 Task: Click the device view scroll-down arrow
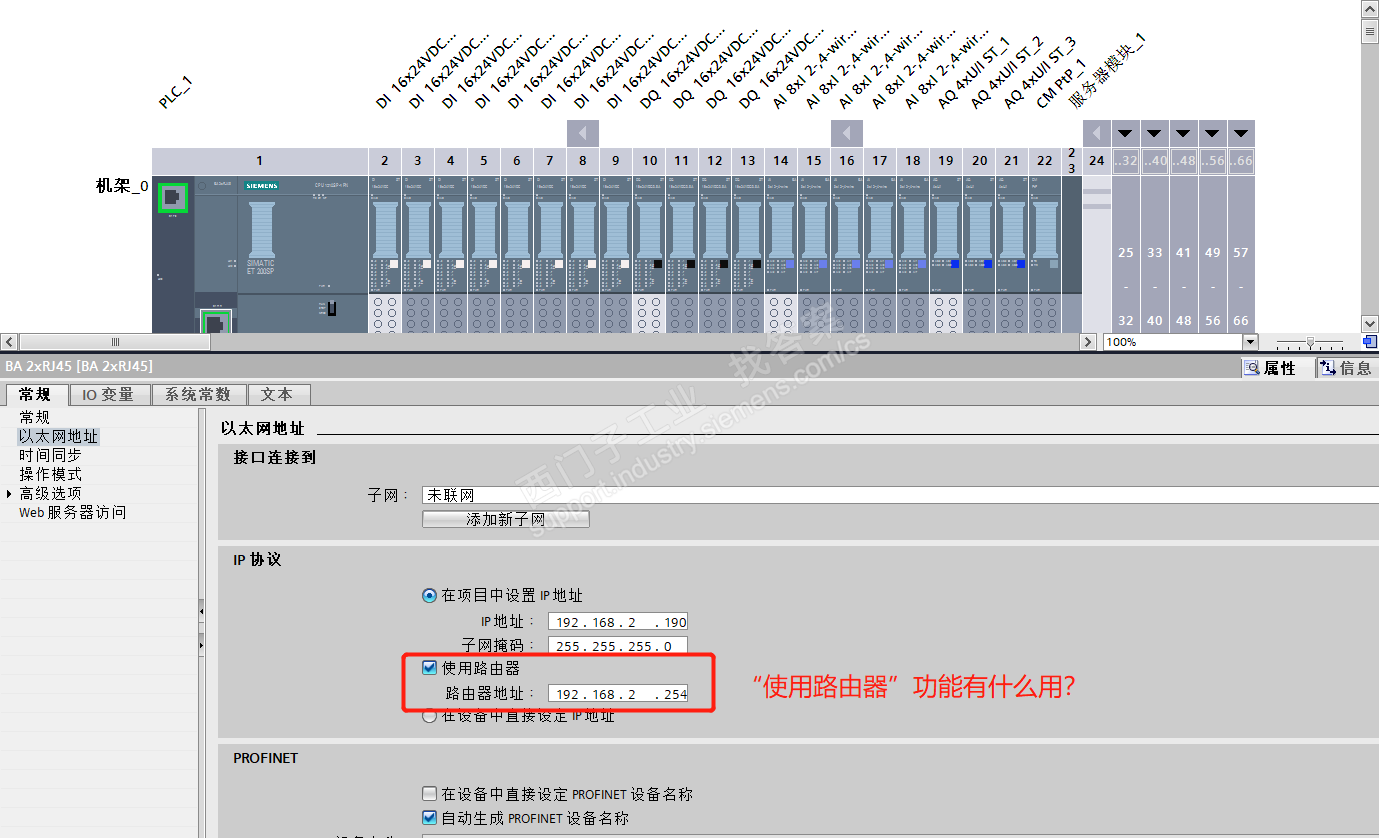(x=1370, y=324)
